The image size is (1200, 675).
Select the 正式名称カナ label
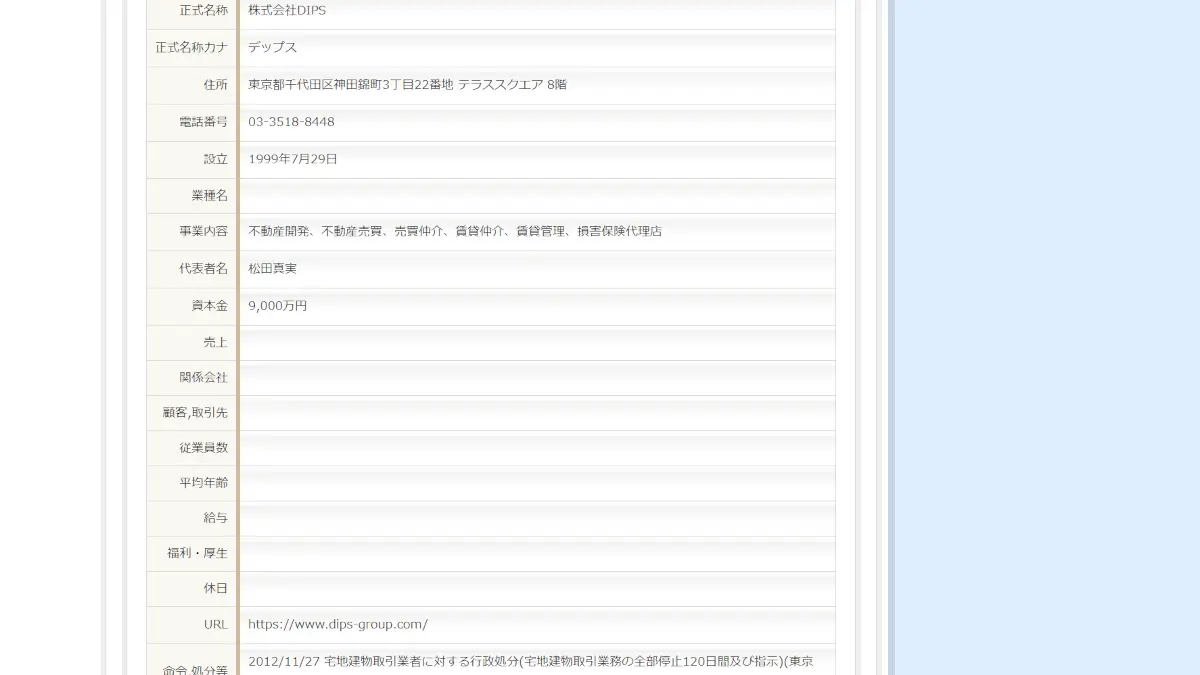point(191,48)
